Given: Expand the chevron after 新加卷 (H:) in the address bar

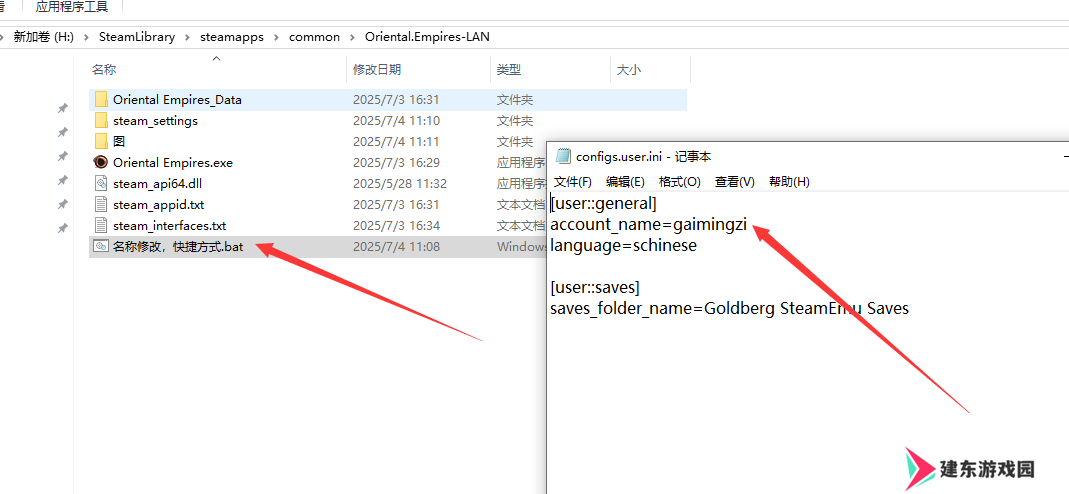Looking at the screenshot, I should click(x=87, y=37).
